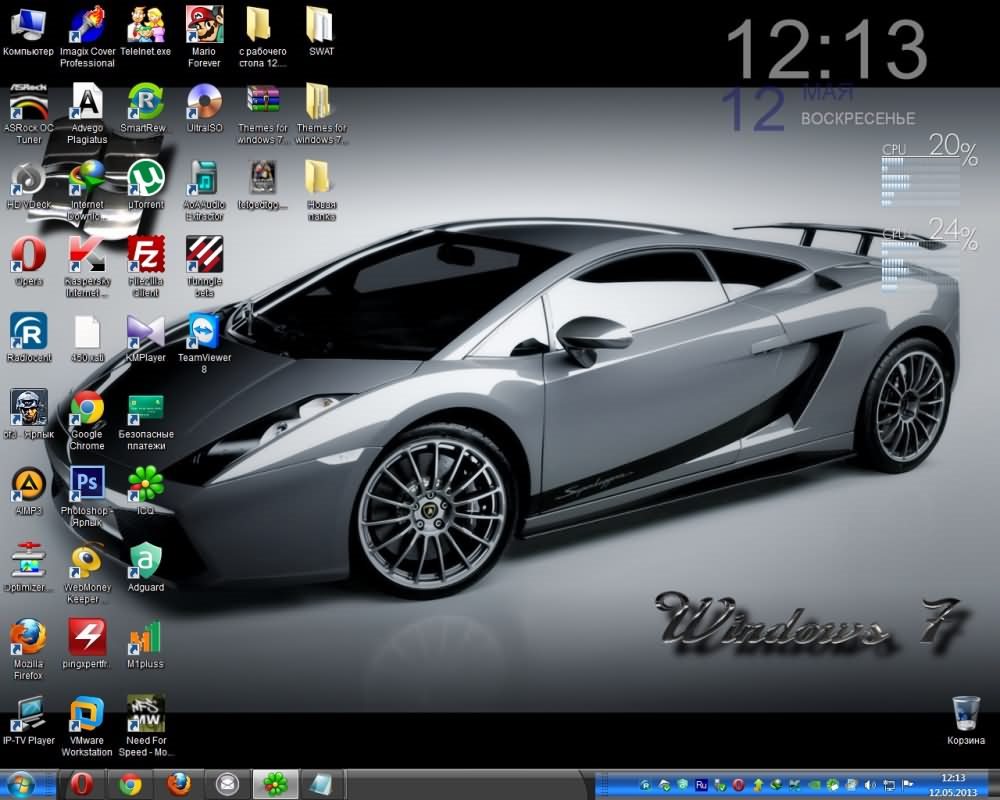Click the Opera button in the taskbar

click(81, 784)
